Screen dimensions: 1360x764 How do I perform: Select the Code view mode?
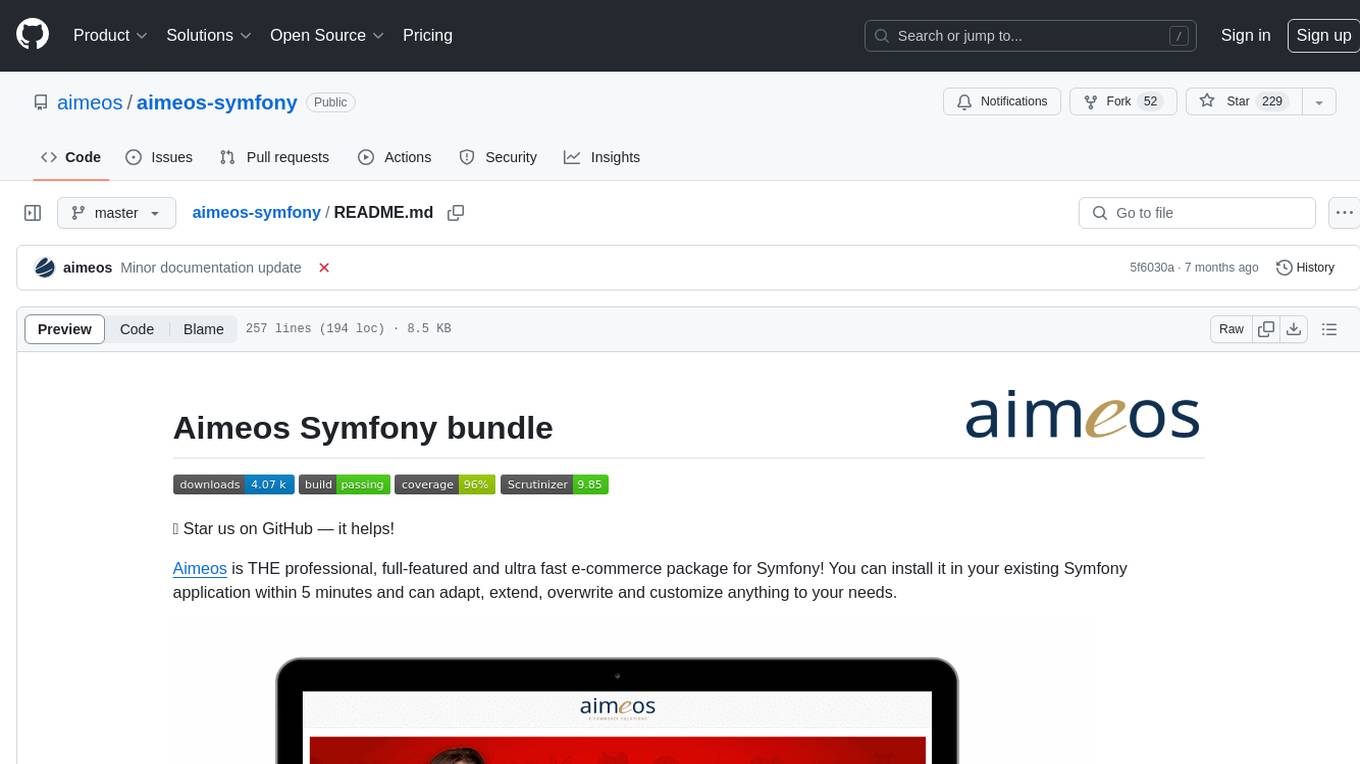point(137,329)
